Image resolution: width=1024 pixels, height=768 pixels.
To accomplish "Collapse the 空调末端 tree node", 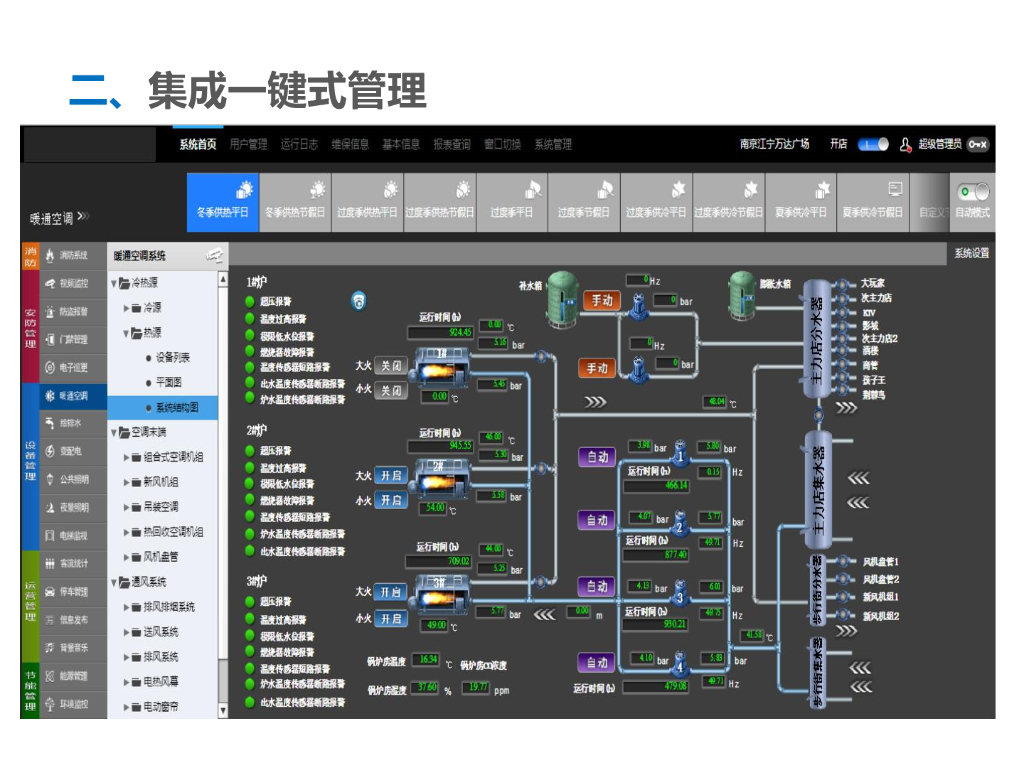I will [114, 433].
